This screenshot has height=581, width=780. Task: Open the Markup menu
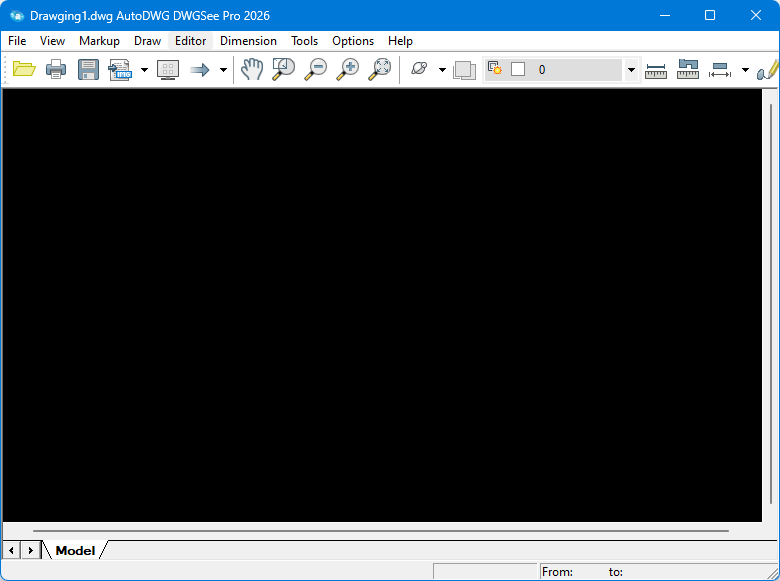[99, 41]
